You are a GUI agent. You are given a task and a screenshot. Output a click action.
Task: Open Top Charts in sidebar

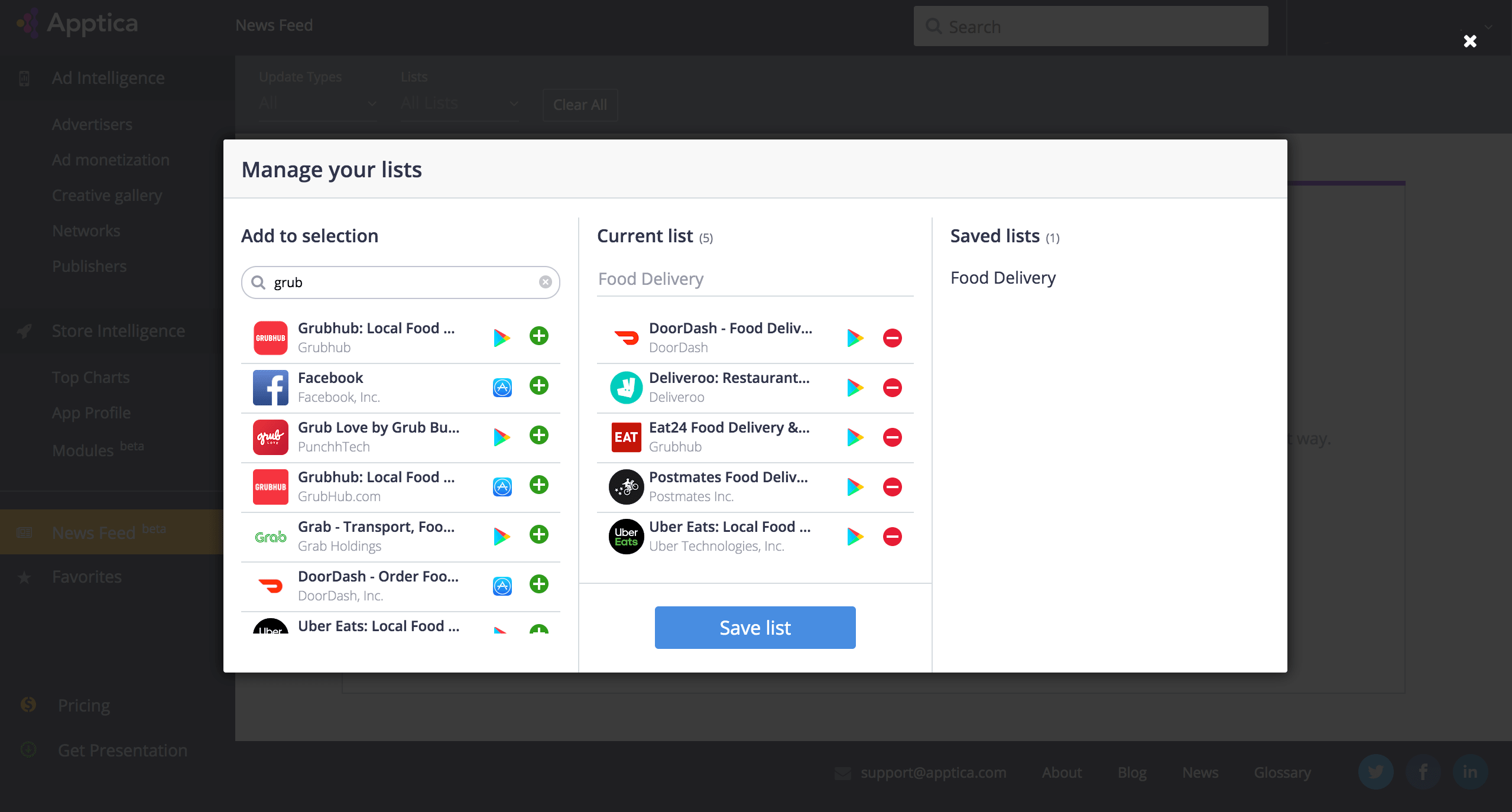point(91,378)
